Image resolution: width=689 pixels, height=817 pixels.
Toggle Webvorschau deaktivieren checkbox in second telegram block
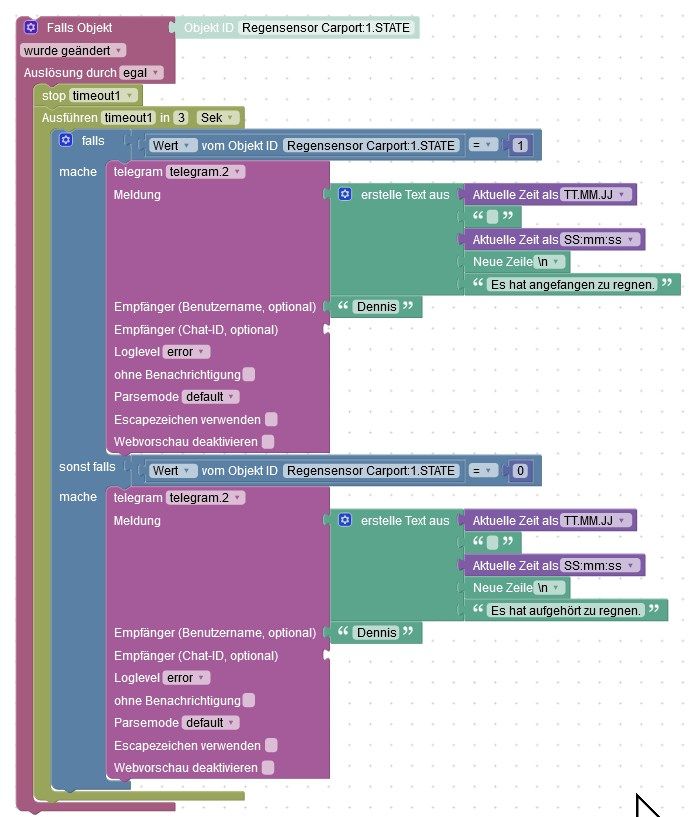point(268,768)
